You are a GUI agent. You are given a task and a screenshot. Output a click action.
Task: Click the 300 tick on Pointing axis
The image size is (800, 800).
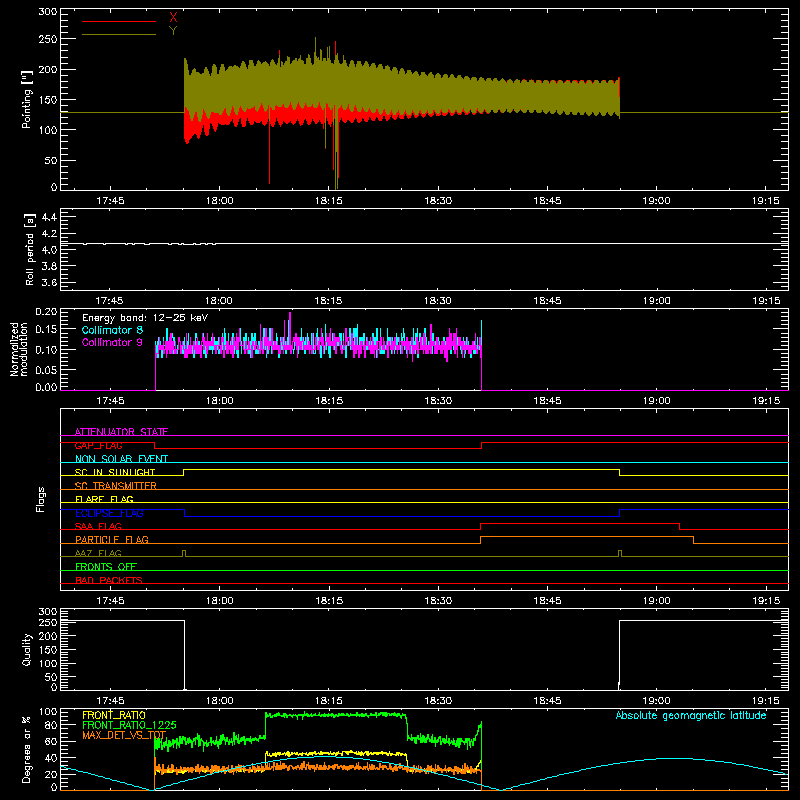[x=48, y=11]
